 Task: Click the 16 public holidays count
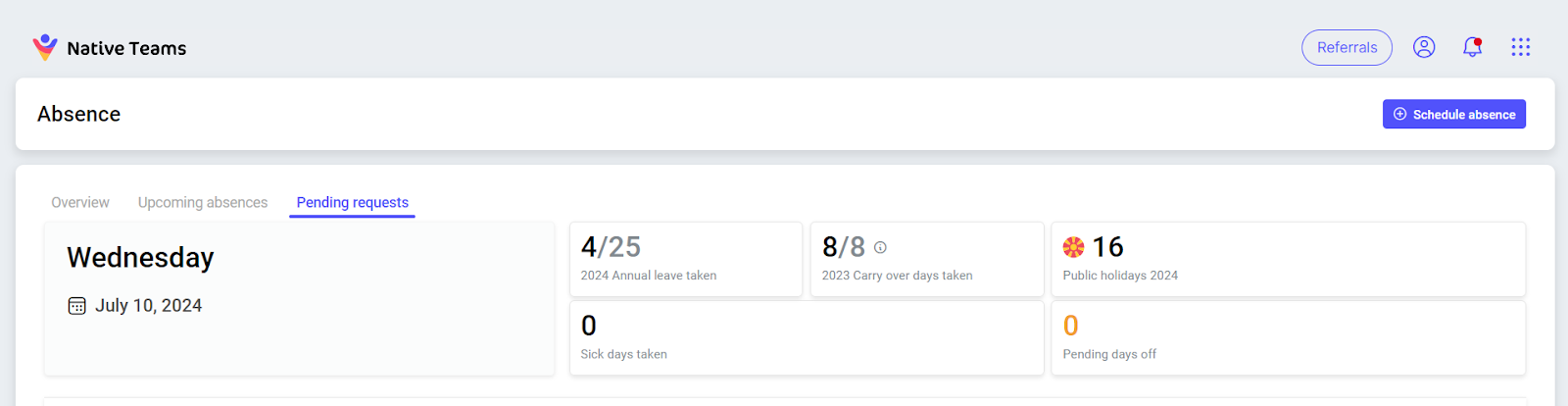(x=1107, y=247)
